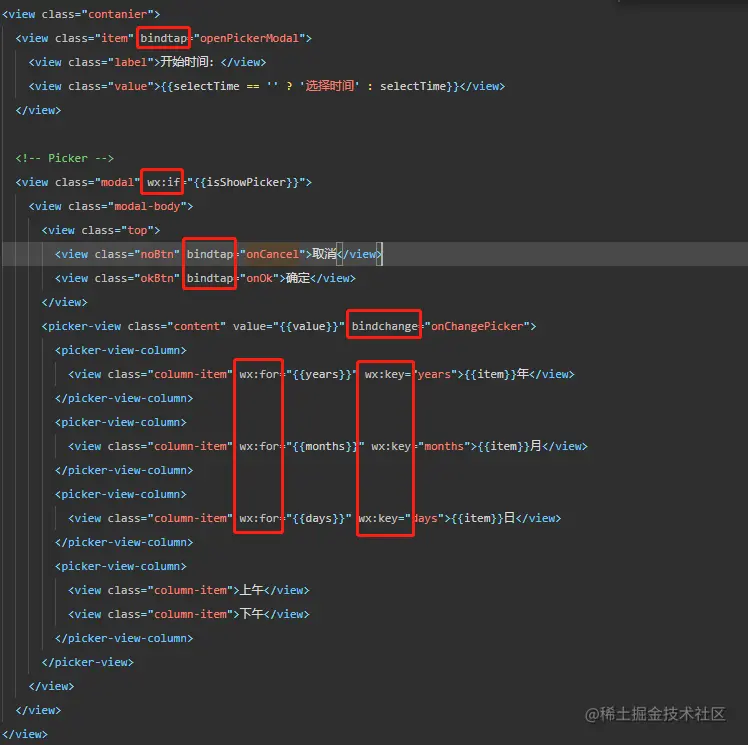The image size is (748, 745).
Task: Click the text "下午" in column-item
Action: point(251,614)
